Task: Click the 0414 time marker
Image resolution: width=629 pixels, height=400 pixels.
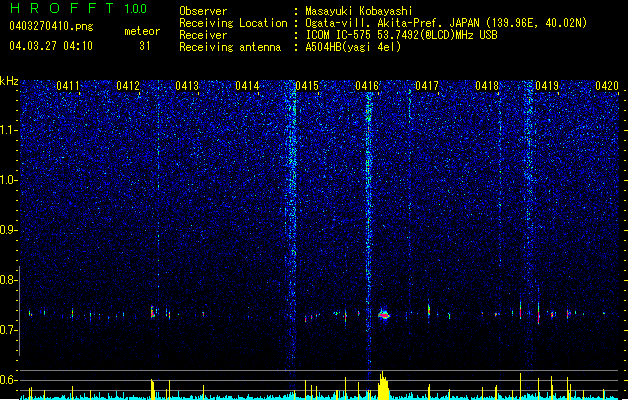Action: click(x=247, y=86)
